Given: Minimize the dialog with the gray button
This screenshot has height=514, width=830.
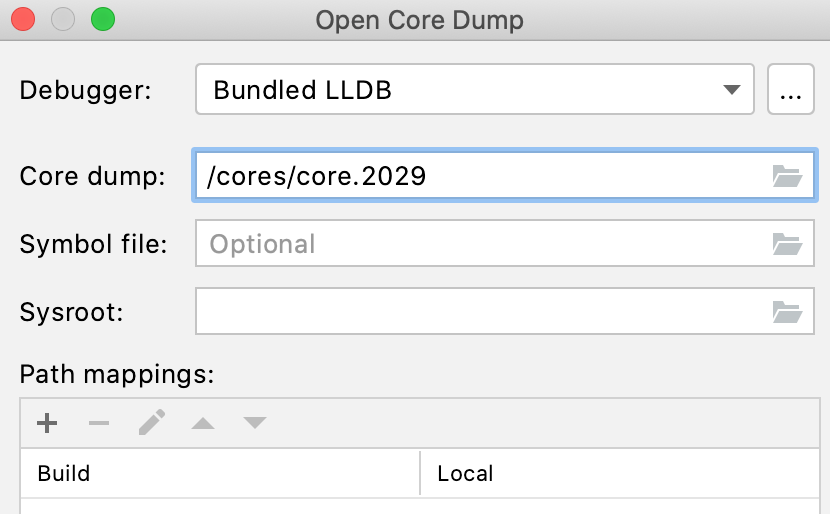Looking at the screenshot, I should (63, 19).
